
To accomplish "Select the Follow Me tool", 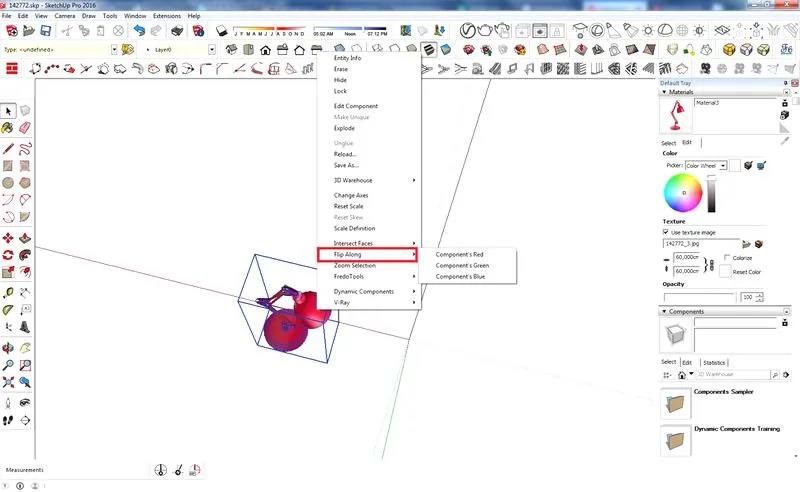I will coord(24,255).
